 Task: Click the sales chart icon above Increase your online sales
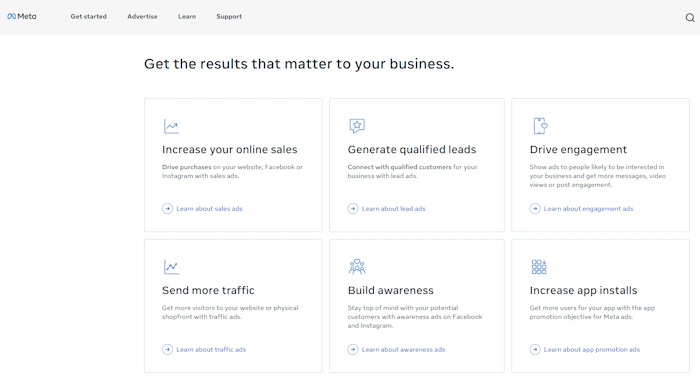pos(171,126)
